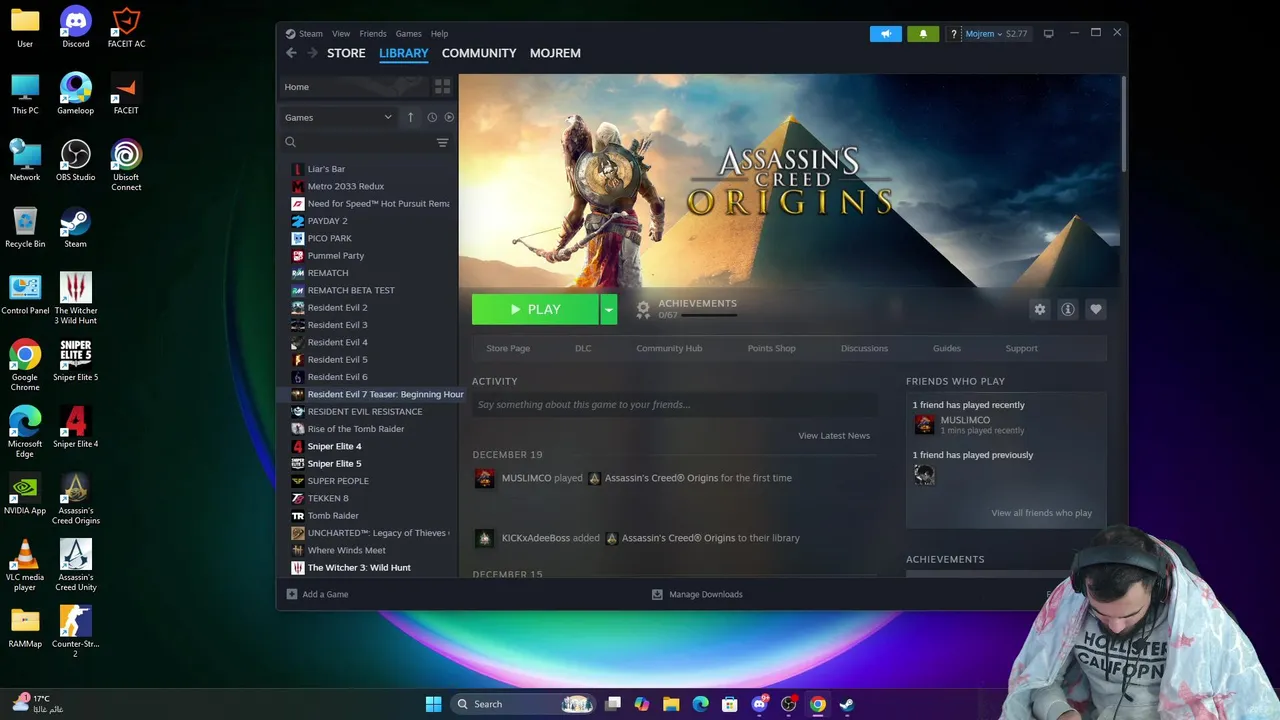
Task: Open Steam icon on the taskbar
Action: click(x=847, y=704)
